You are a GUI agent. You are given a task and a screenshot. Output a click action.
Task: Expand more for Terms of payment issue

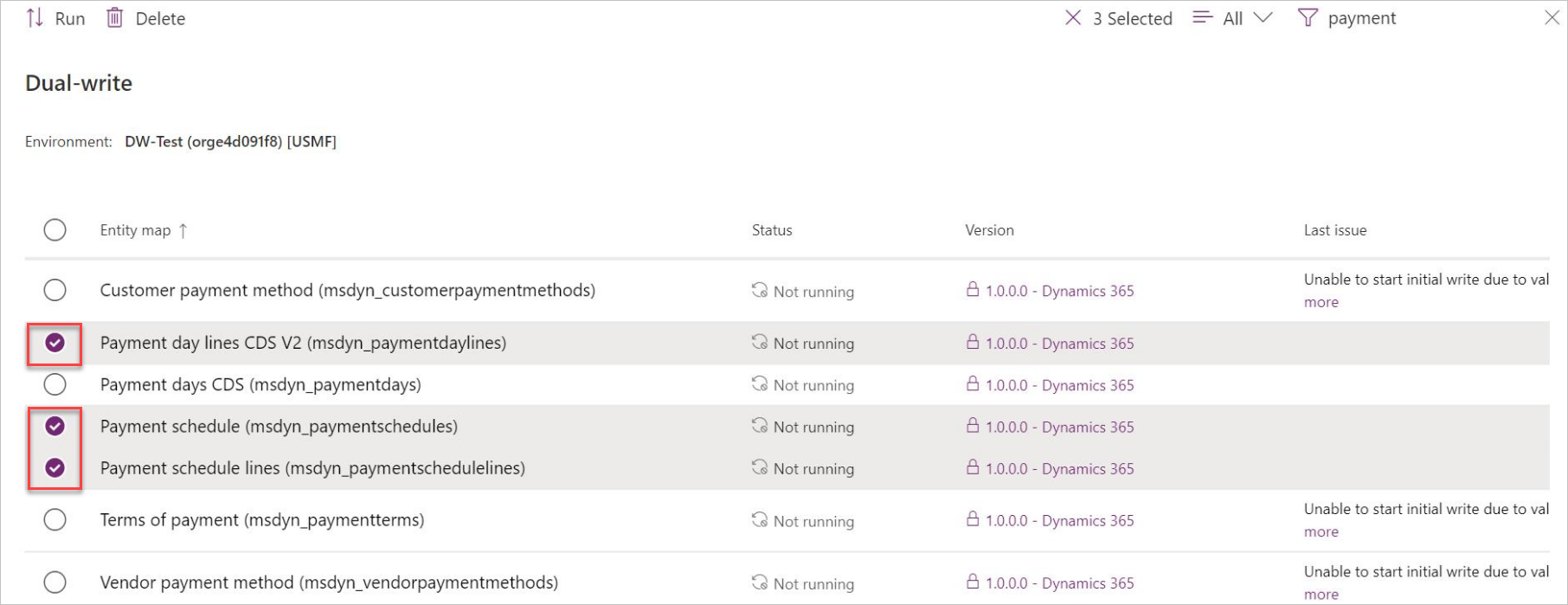coord(1321,531)
